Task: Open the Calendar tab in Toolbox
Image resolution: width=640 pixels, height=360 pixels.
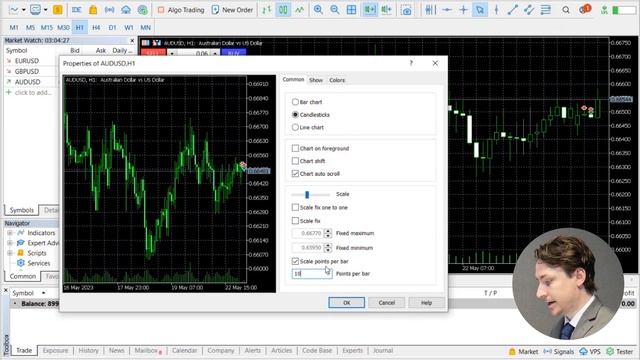Action: click(x=184, y=350)
